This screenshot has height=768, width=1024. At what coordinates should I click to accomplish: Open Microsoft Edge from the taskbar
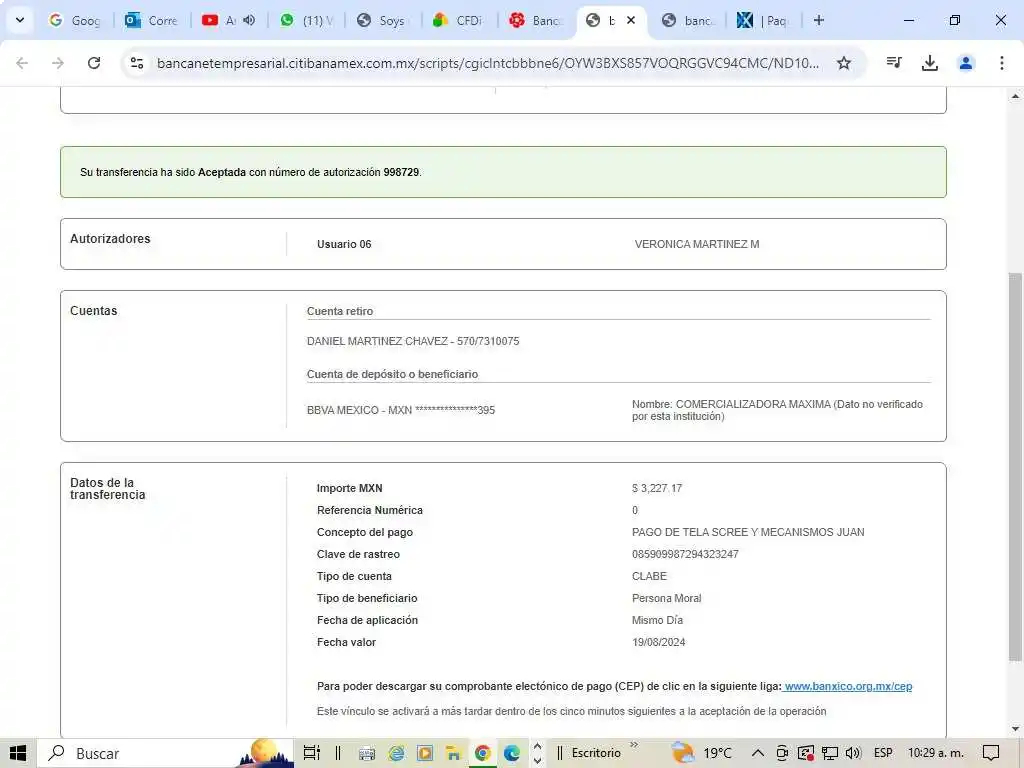[512, 753]
